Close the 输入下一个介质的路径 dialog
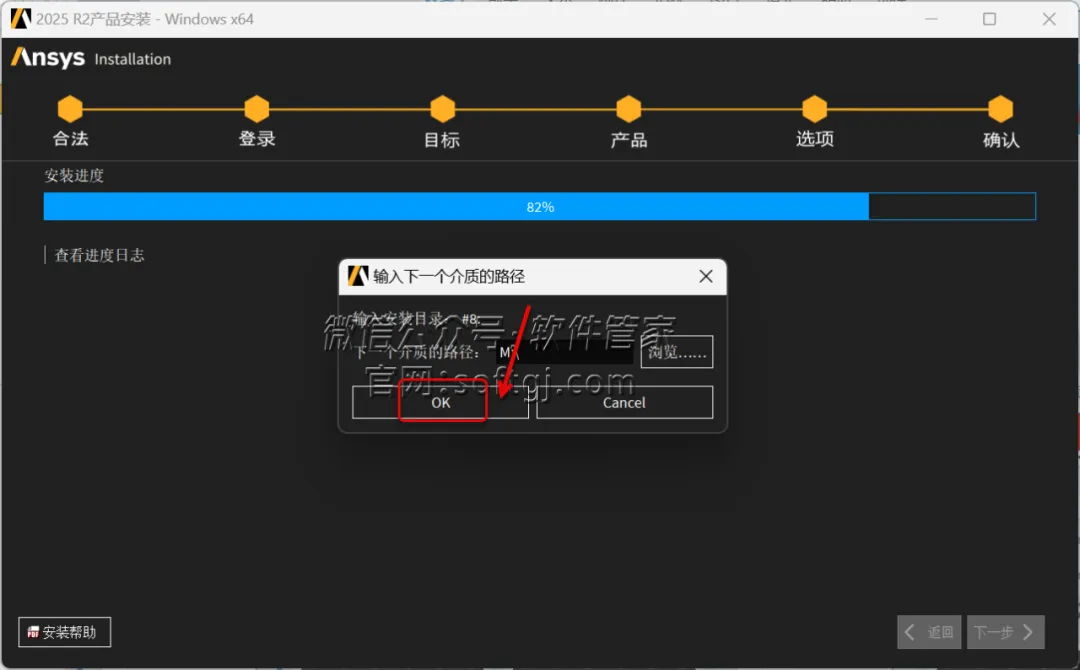This screenshot has height=670, width=1080. [705, 276]
